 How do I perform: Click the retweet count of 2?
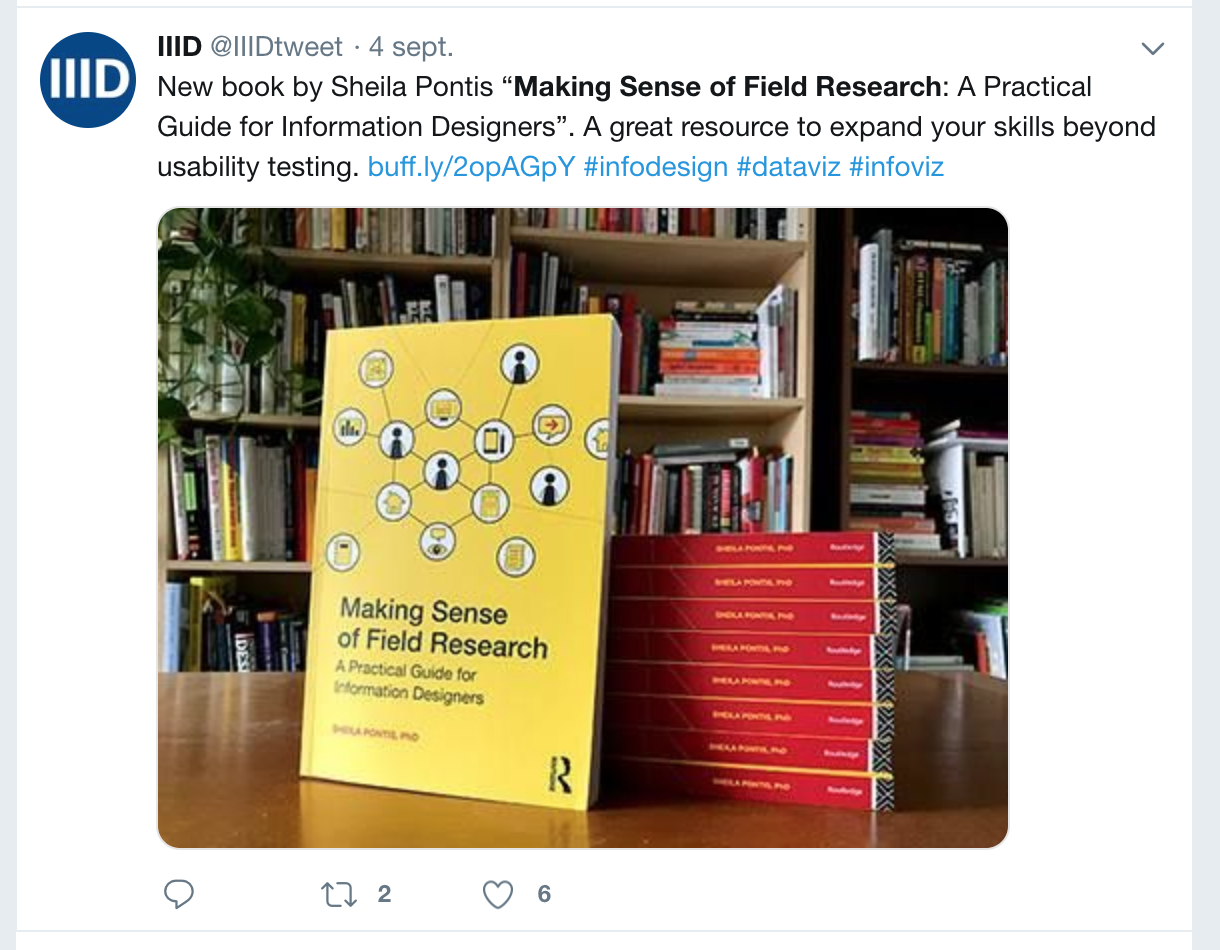pyautogui.click(x=384, y=894)
